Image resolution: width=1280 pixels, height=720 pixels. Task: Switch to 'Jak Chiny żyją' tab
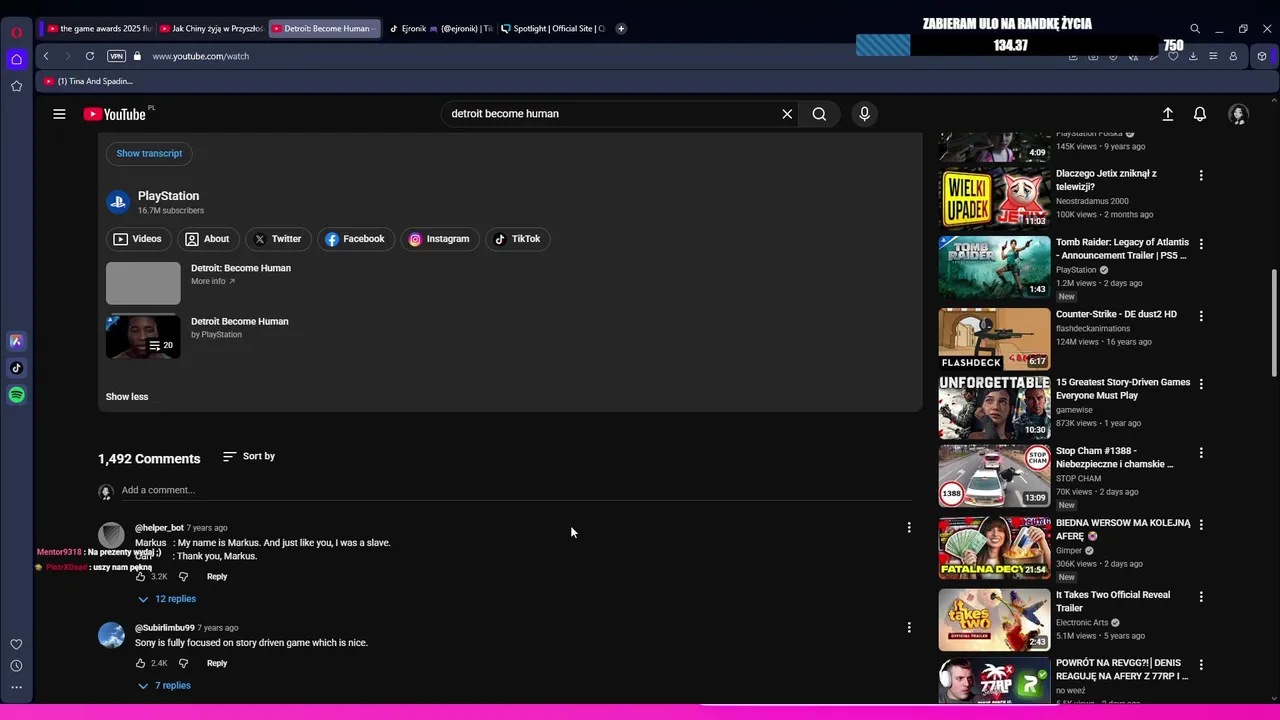point(210,28)
